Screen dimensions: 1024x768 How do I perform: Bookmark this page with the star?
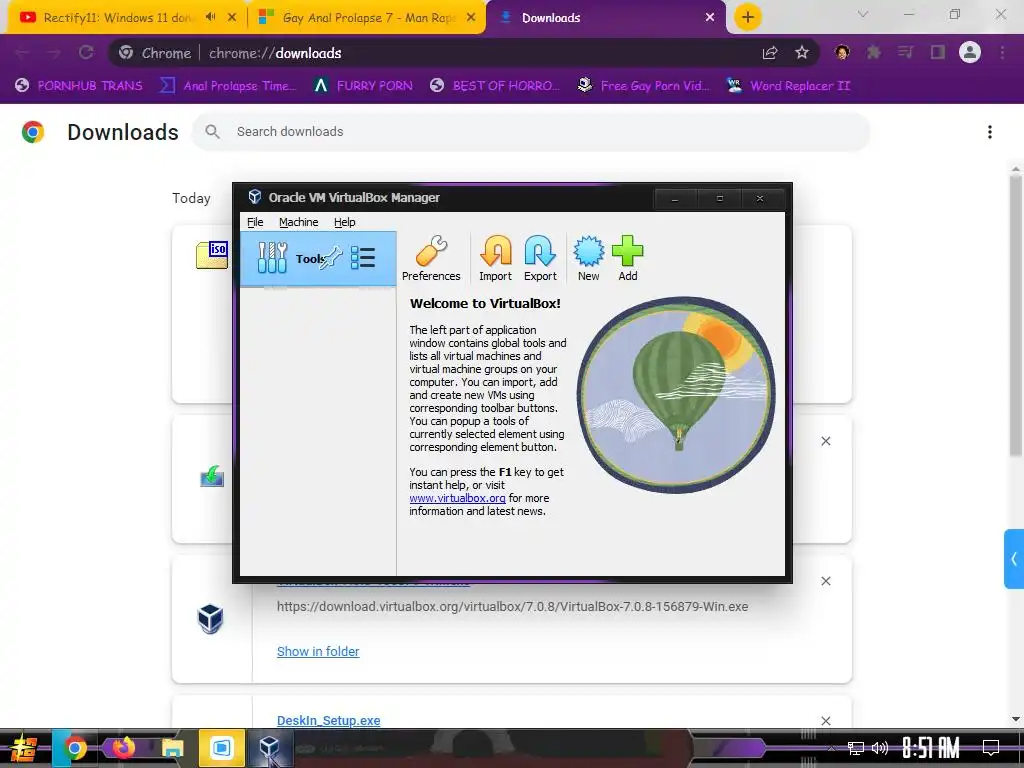click(802, 53)
